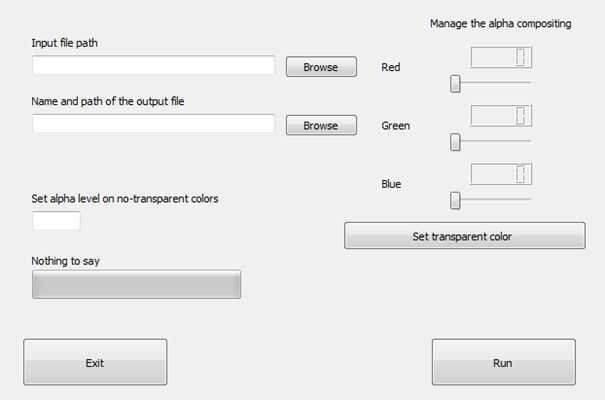Click the Browse button for output file

[321, 126]
